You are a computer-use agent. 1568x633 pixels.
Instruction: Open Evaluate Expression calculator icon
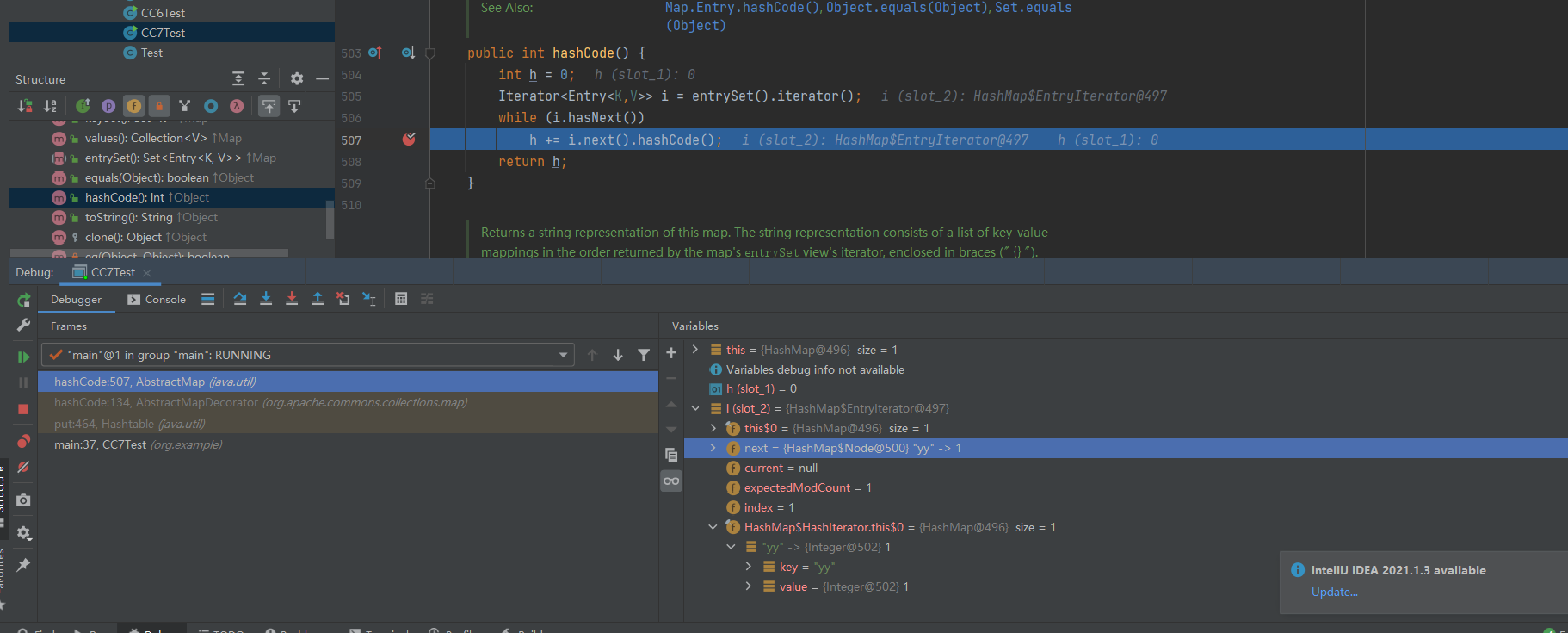click(401, 299)
